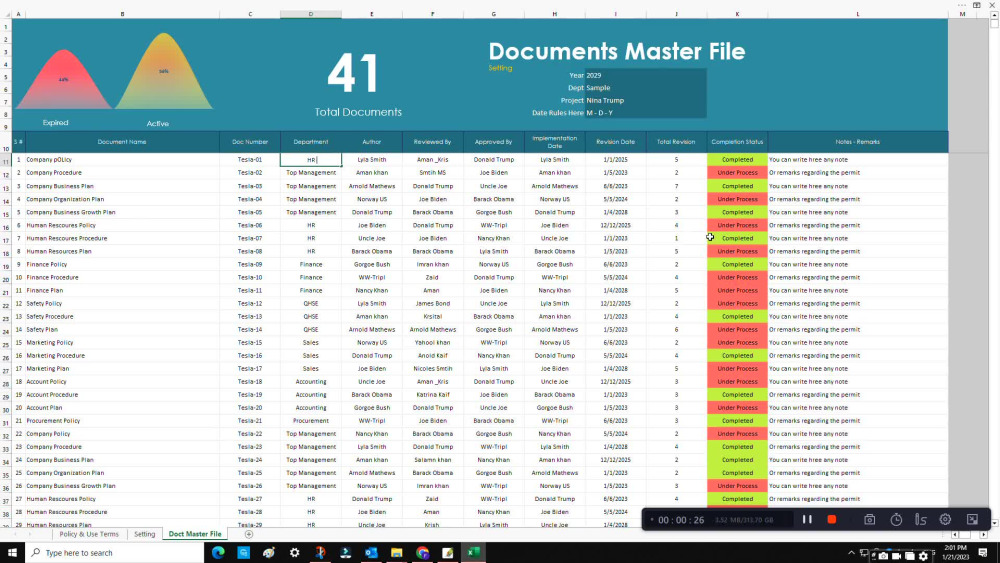Select the Date Rules M - D - Y field
1000x563 pixels.
[x=645, y=113]
